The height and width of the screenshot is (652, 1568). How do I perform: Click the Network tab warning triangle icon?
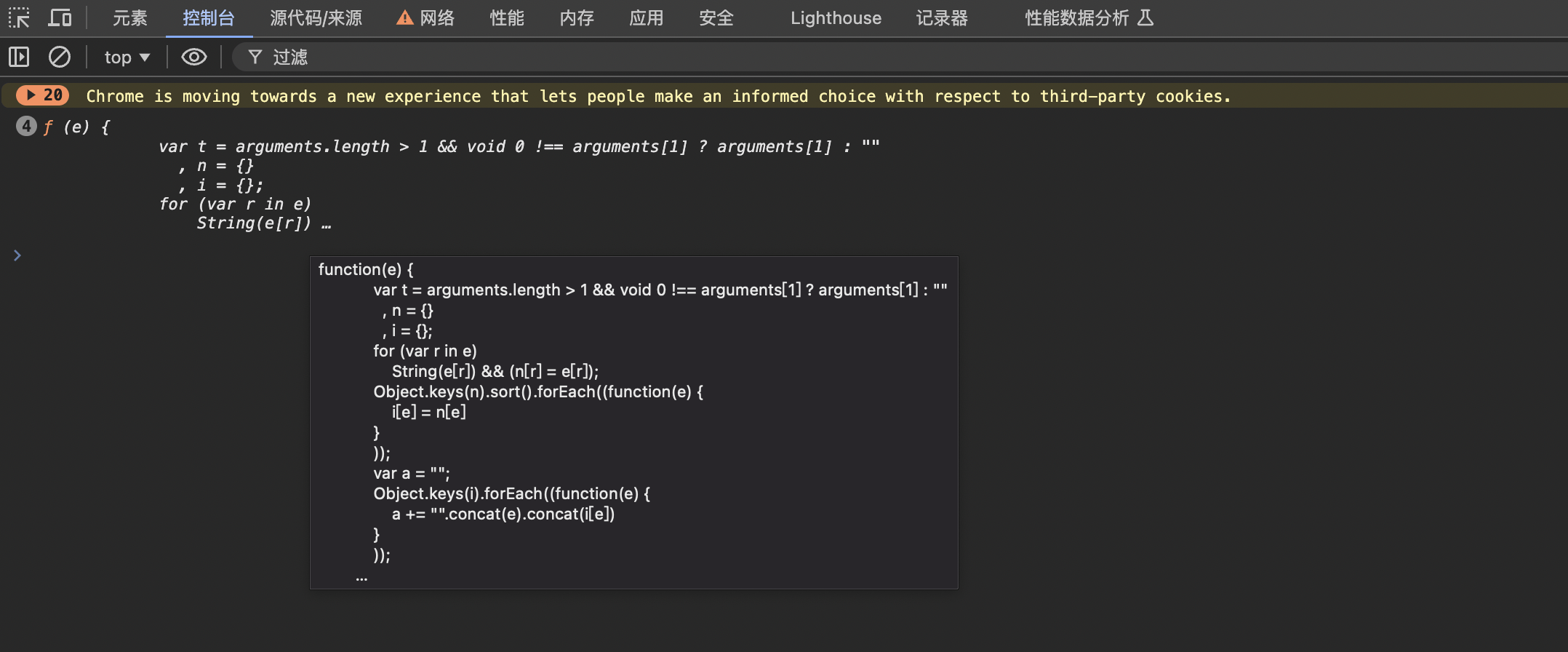[x=404, y=18]
